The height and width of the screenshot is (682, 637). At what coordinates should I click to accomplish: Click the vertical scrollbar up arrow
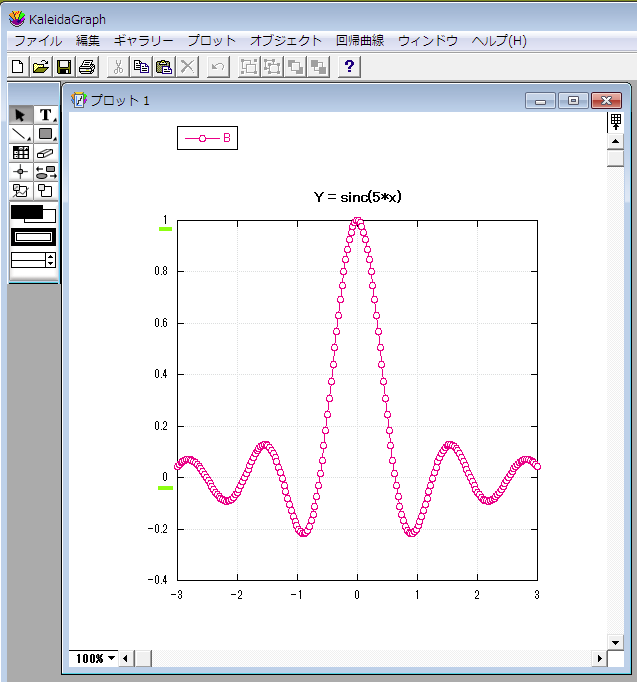coord(615,141)
